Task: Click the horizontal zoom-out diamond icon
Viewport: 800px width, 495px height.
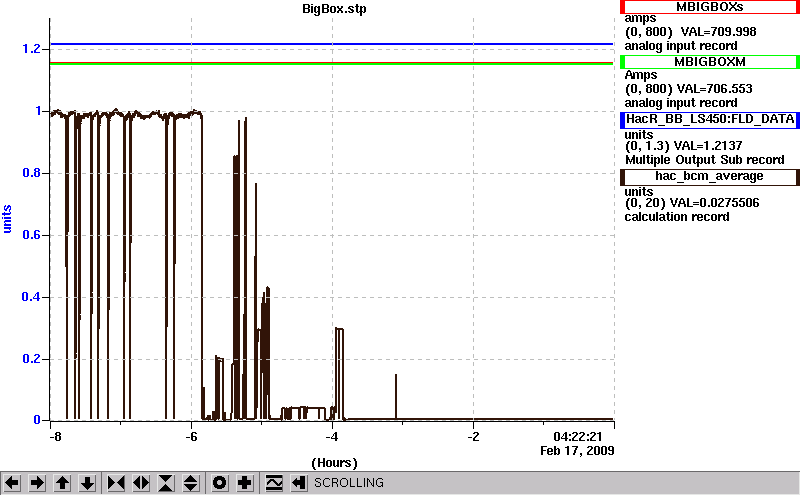Action: pyautogui.click(x=141, y=483)
